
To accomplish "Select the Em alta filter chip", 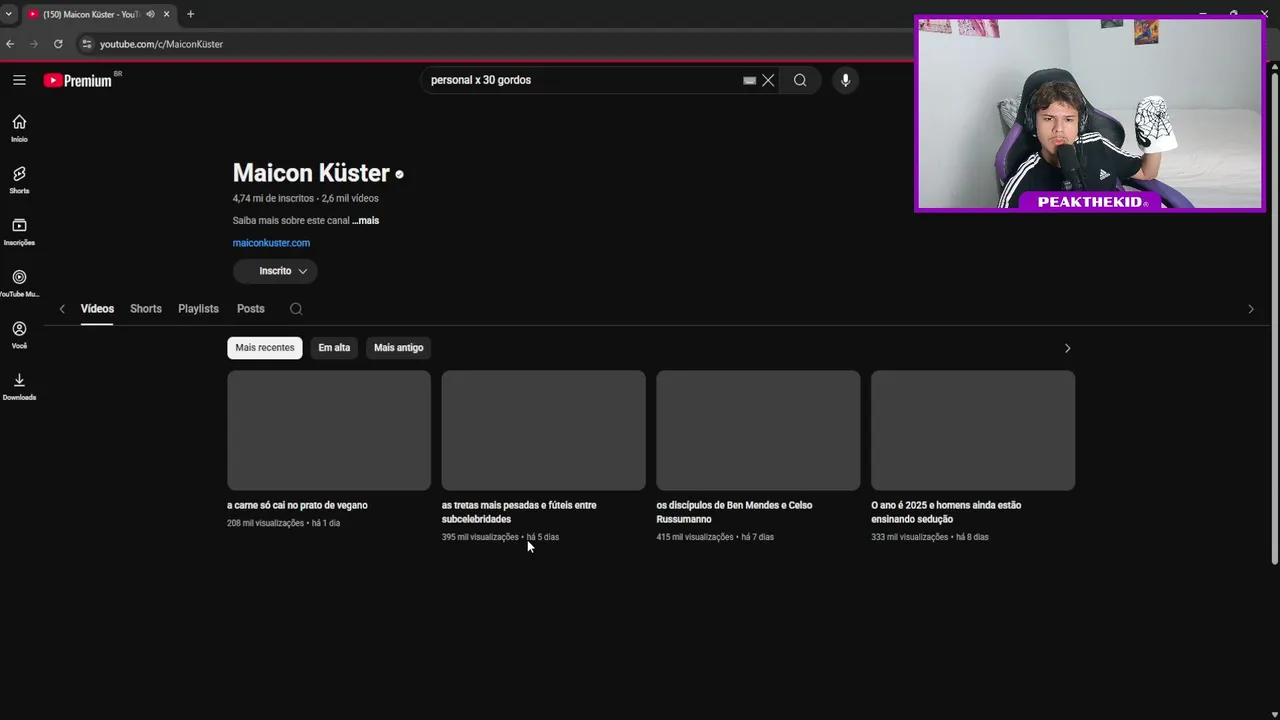I will coord(334,348).
